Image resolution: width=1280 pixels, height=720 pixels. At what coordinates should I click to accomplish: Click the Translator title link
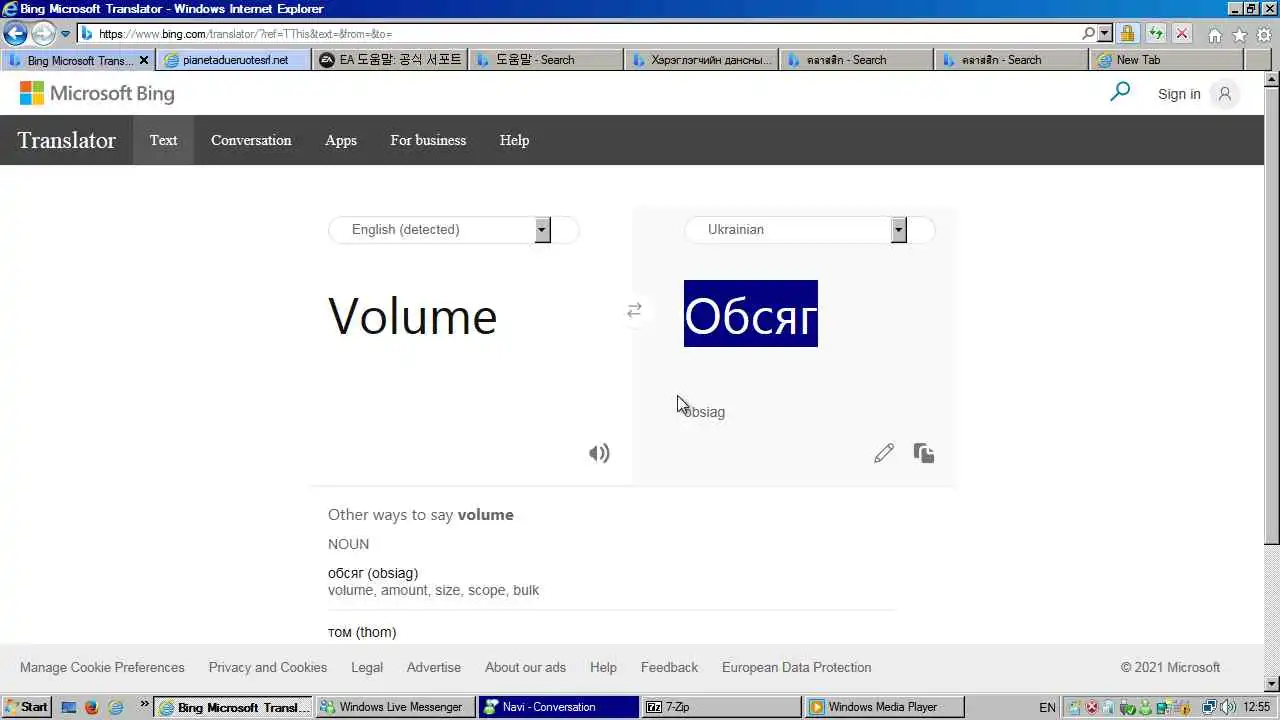coord(66,140)
